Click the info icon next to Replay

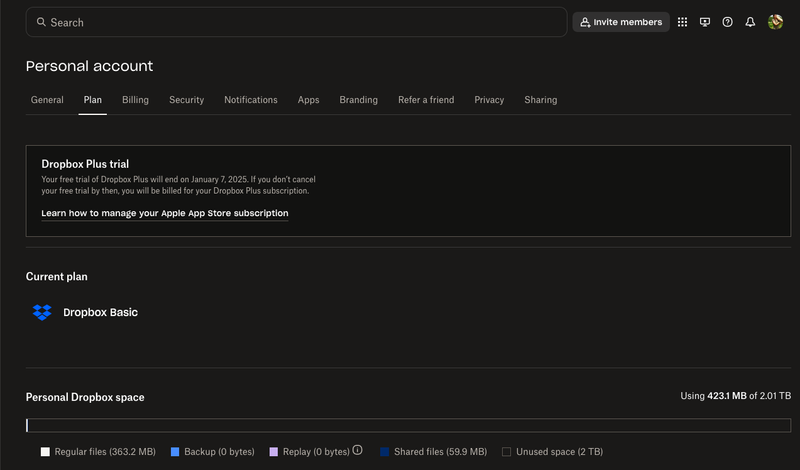point(357,451)
